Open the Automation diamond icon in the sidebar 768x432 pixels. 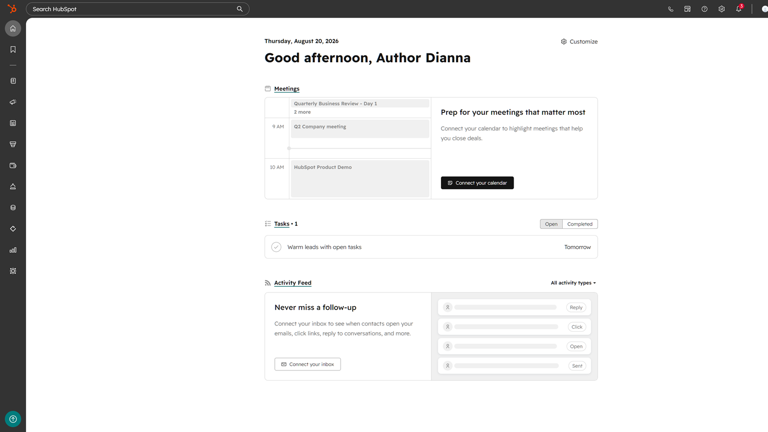(13, 229)
